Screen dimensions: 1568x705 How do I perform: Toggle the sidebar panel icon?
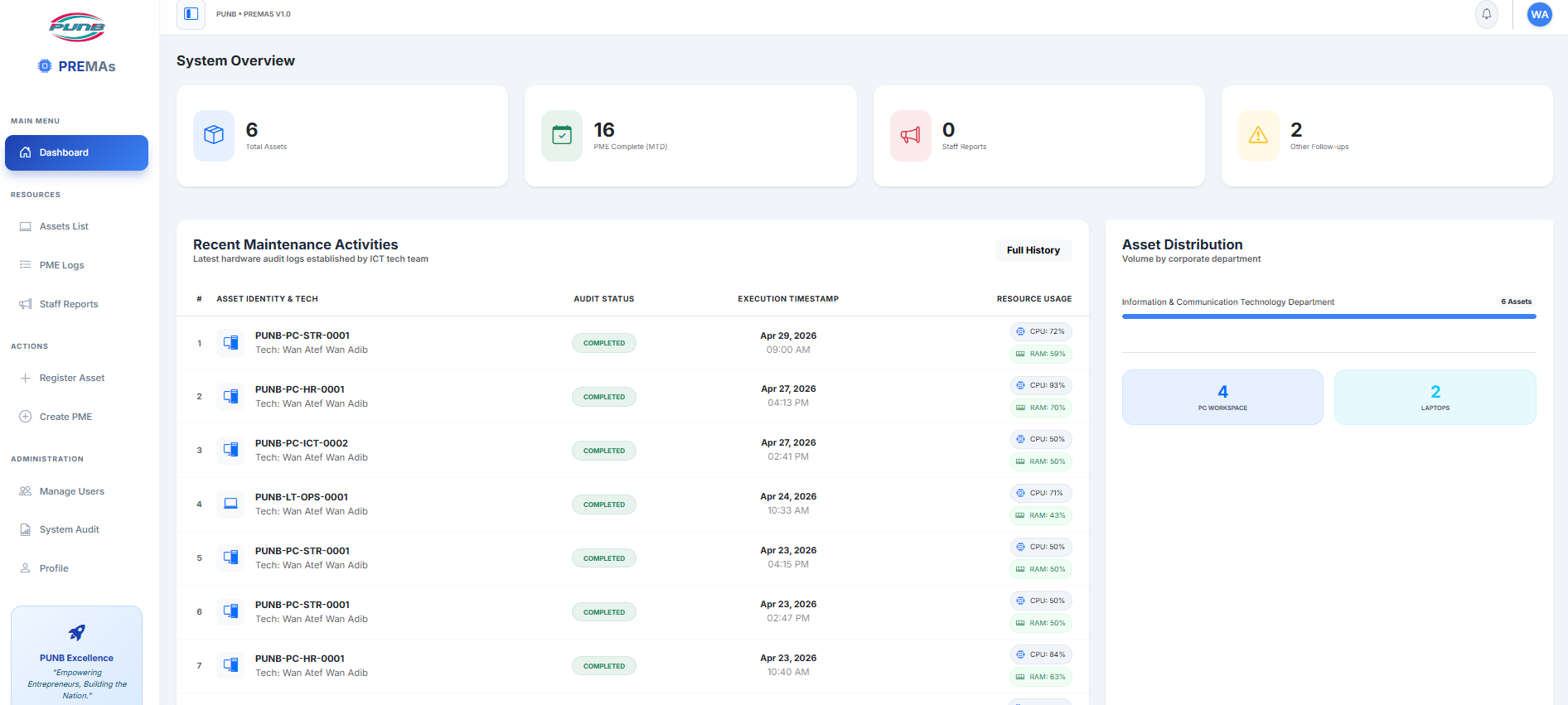click(x=191, y=14)
